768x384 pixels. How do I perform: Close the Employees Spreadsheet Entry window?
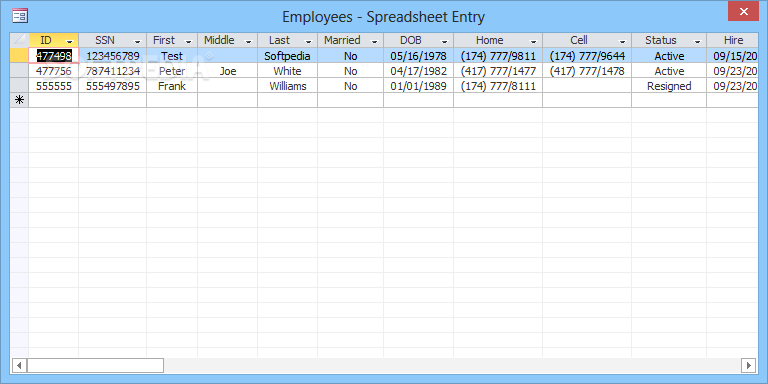(744, 11)
